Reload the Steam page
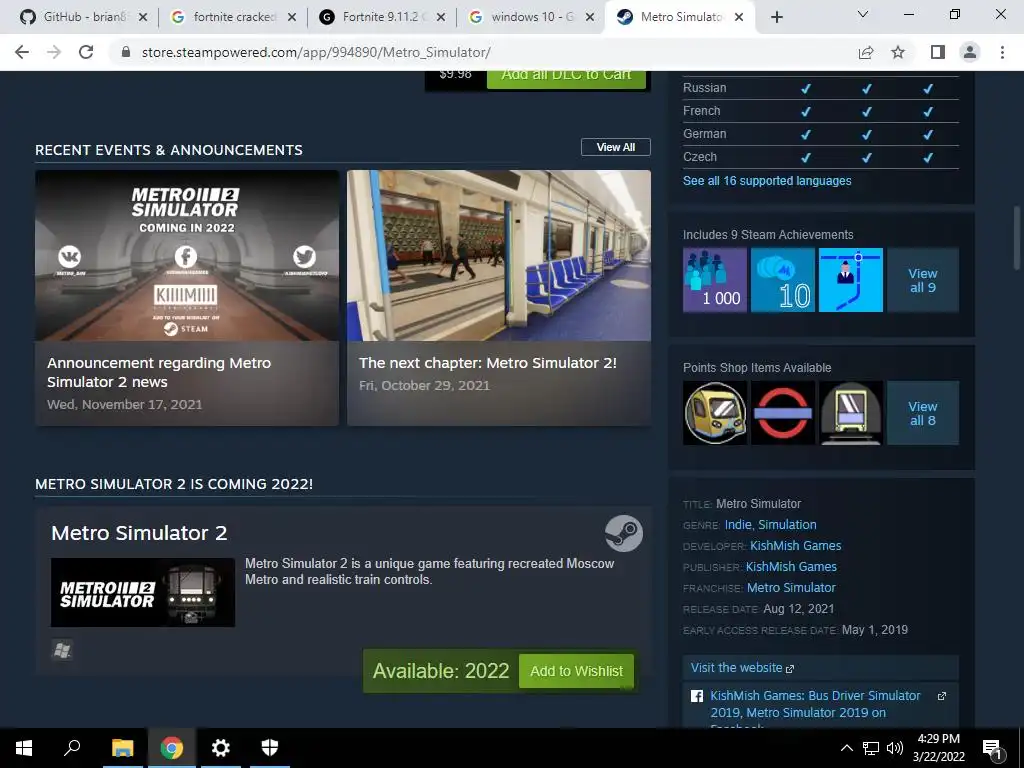This screenshot has width=1024, height=768. coord(86,52)
